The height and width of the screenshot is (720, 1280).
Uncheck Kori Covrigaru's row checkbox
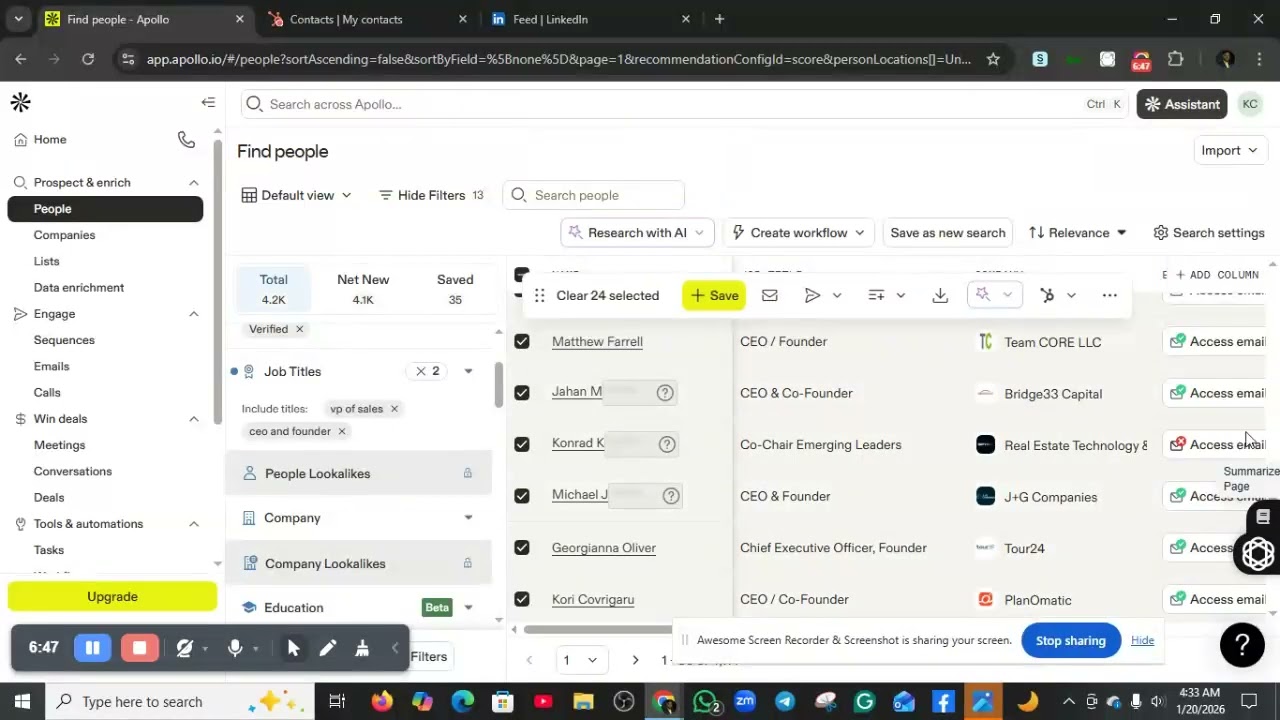coord(522,599)
